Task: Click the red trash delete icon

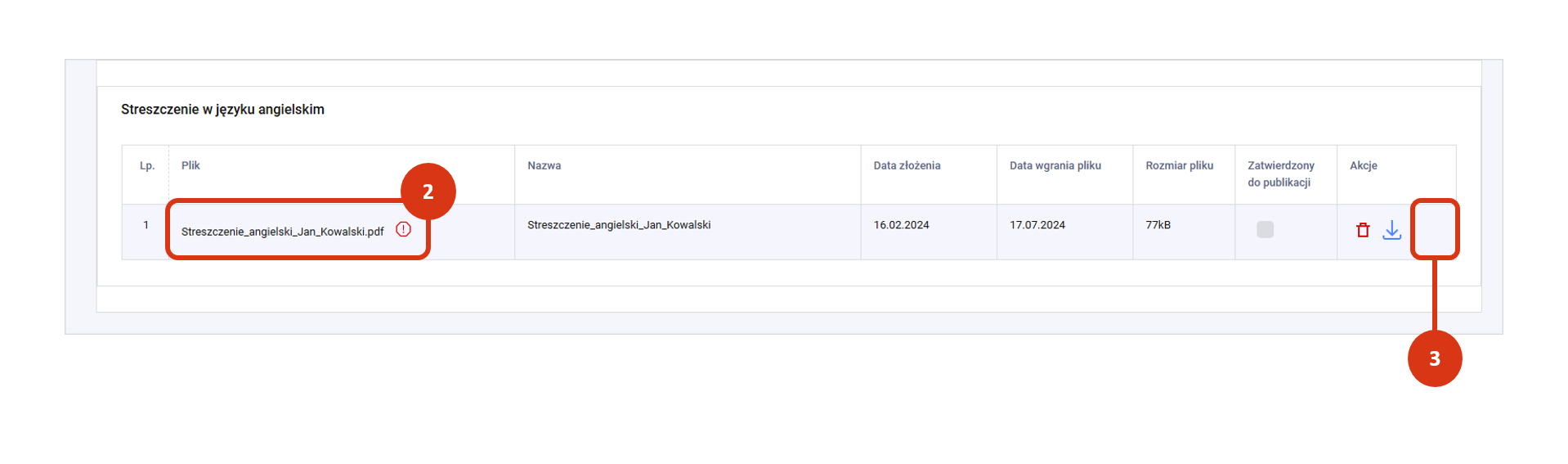Action: tap(1362, 231)
